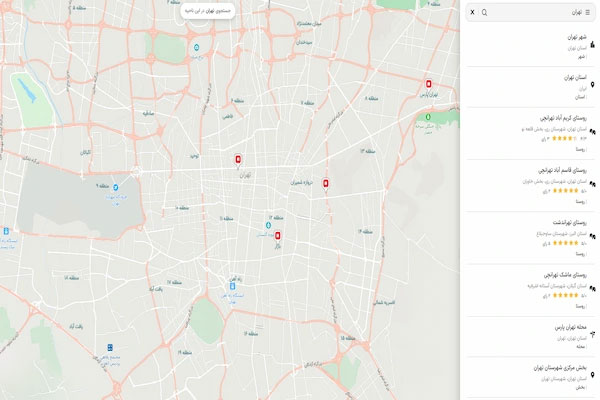The image size is (600, 400).
Task: Click the منطقه ۱۷ map label
Action: tap(174, 282)
